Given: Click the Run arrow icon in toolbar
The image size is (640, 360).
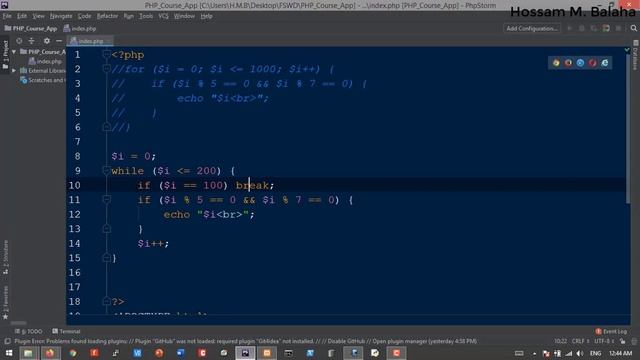Looking at the screenshot, I should click(x=570, y=28).
